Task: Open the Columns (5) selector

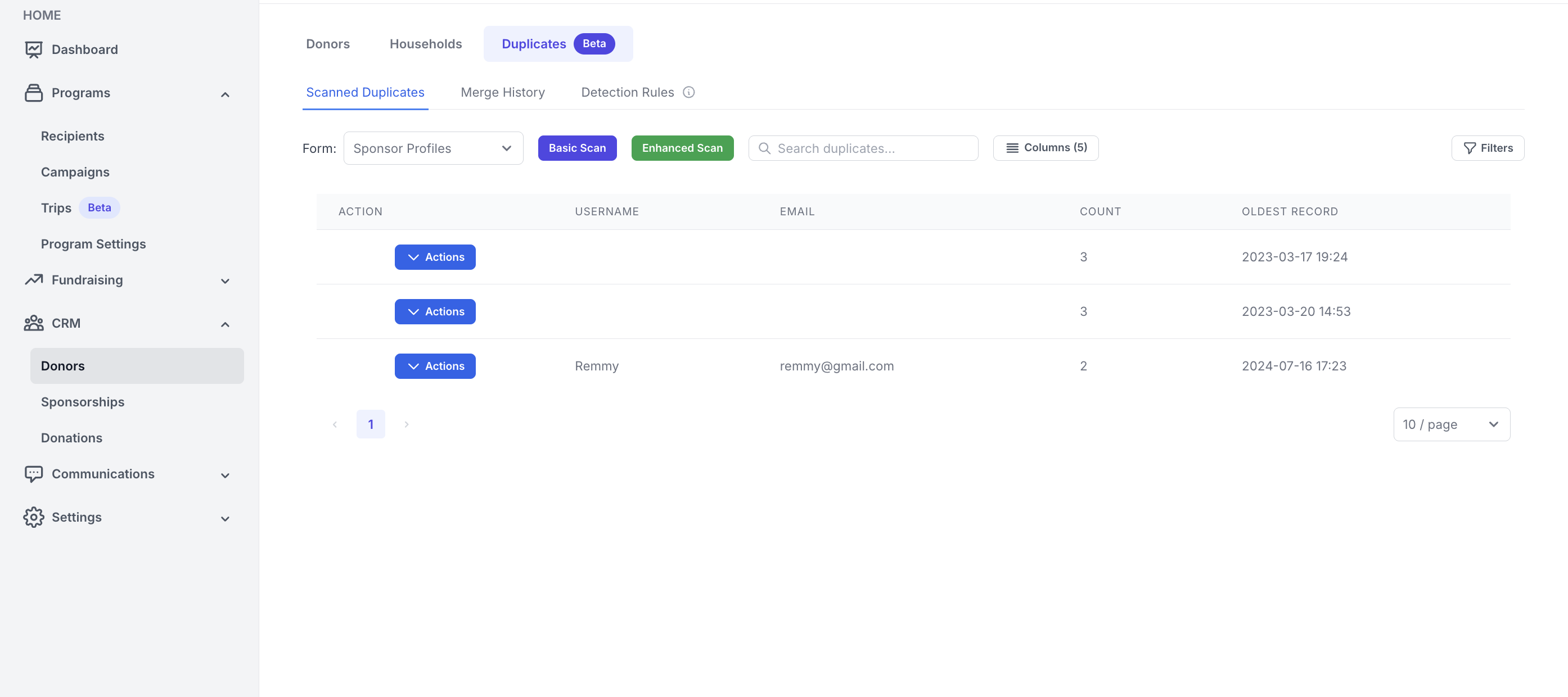Action: coord(1045,148)
